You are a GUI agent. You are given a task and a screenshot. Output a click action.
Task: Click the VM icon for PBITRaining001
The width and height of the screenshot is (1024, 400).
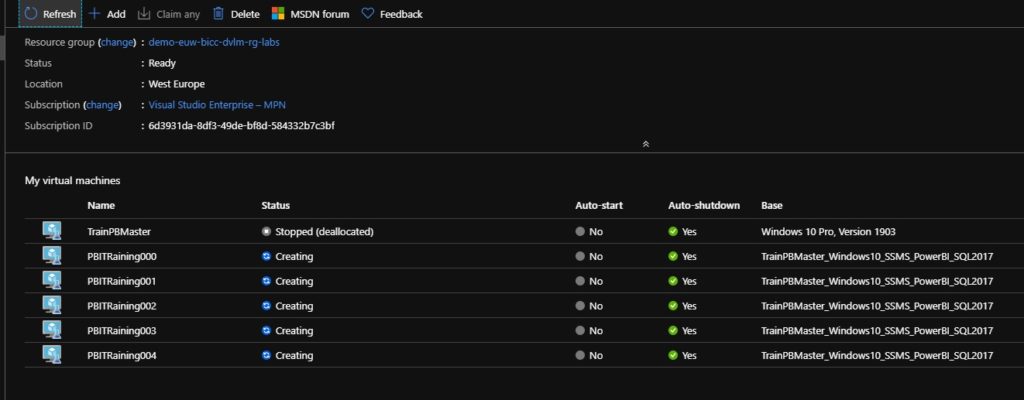(x=52, y=281)
